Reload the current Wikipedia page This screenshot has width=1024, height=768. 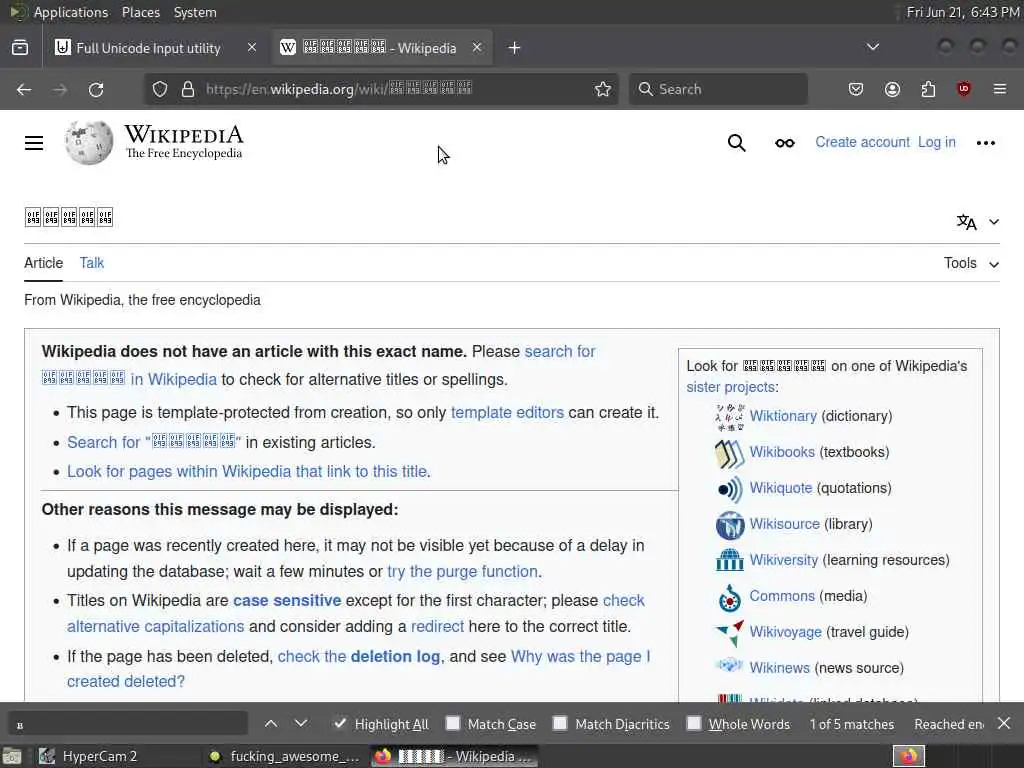point(96,89)
